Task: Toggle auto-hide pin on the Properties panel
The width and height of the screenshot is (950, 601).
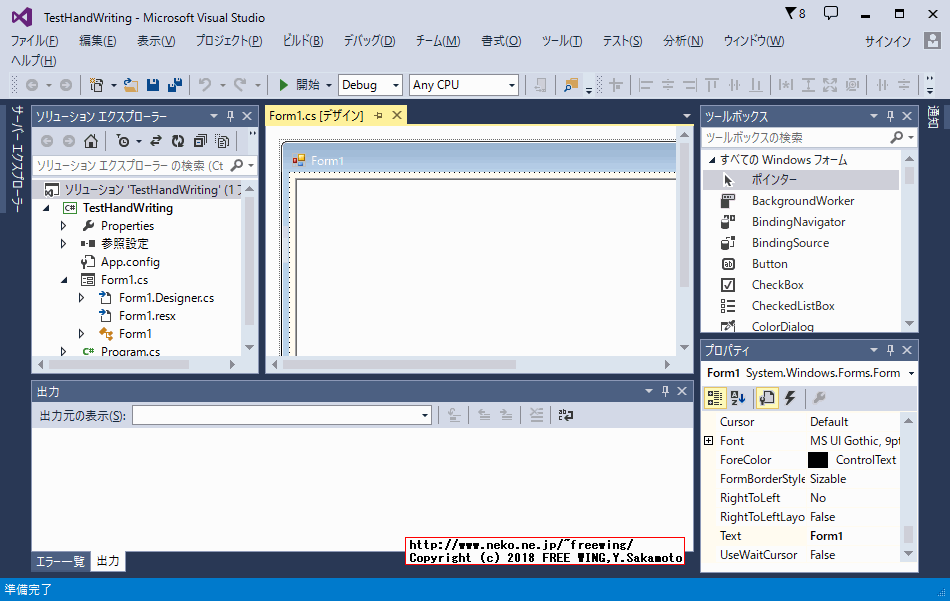Action: click(889, 349)
